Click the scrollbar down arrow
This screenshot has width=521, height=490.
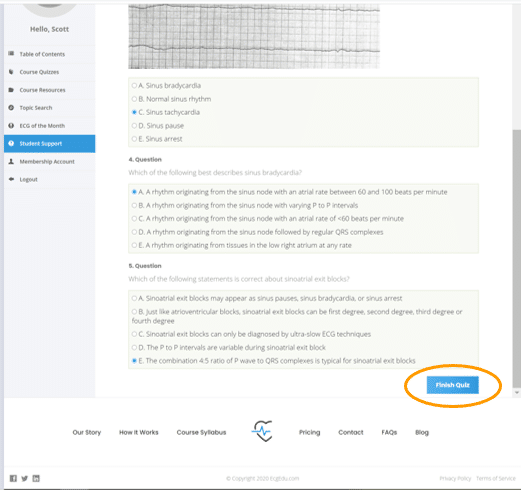pos(517,393)
